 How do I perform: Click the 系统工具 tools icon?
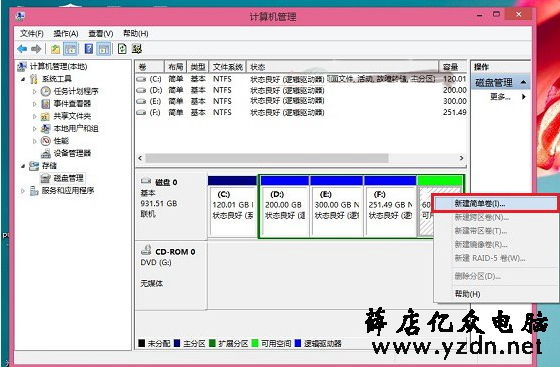[34, 79]
